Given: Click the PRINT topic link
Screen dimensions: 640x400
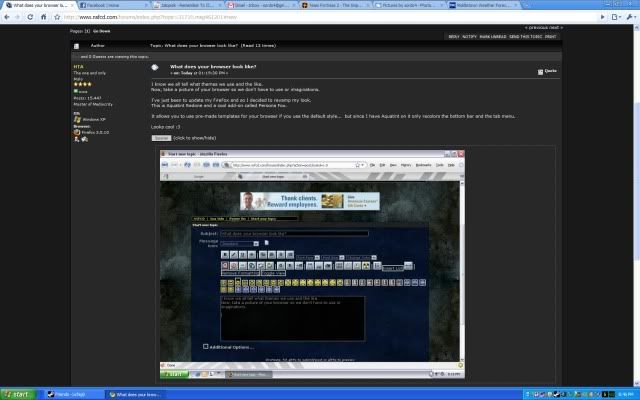Looking at the screenshot, I should (550, 37).
